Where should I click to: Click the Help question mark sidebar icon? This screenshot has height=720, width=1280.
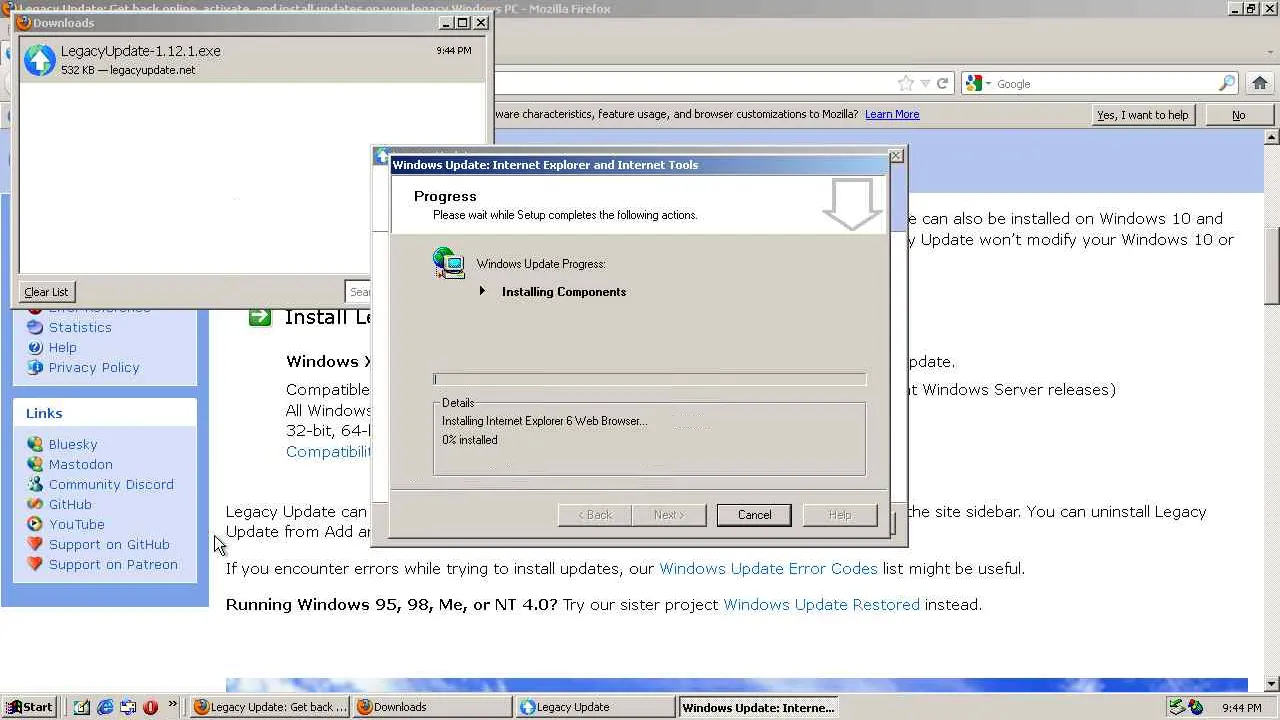tap(35, 347)
